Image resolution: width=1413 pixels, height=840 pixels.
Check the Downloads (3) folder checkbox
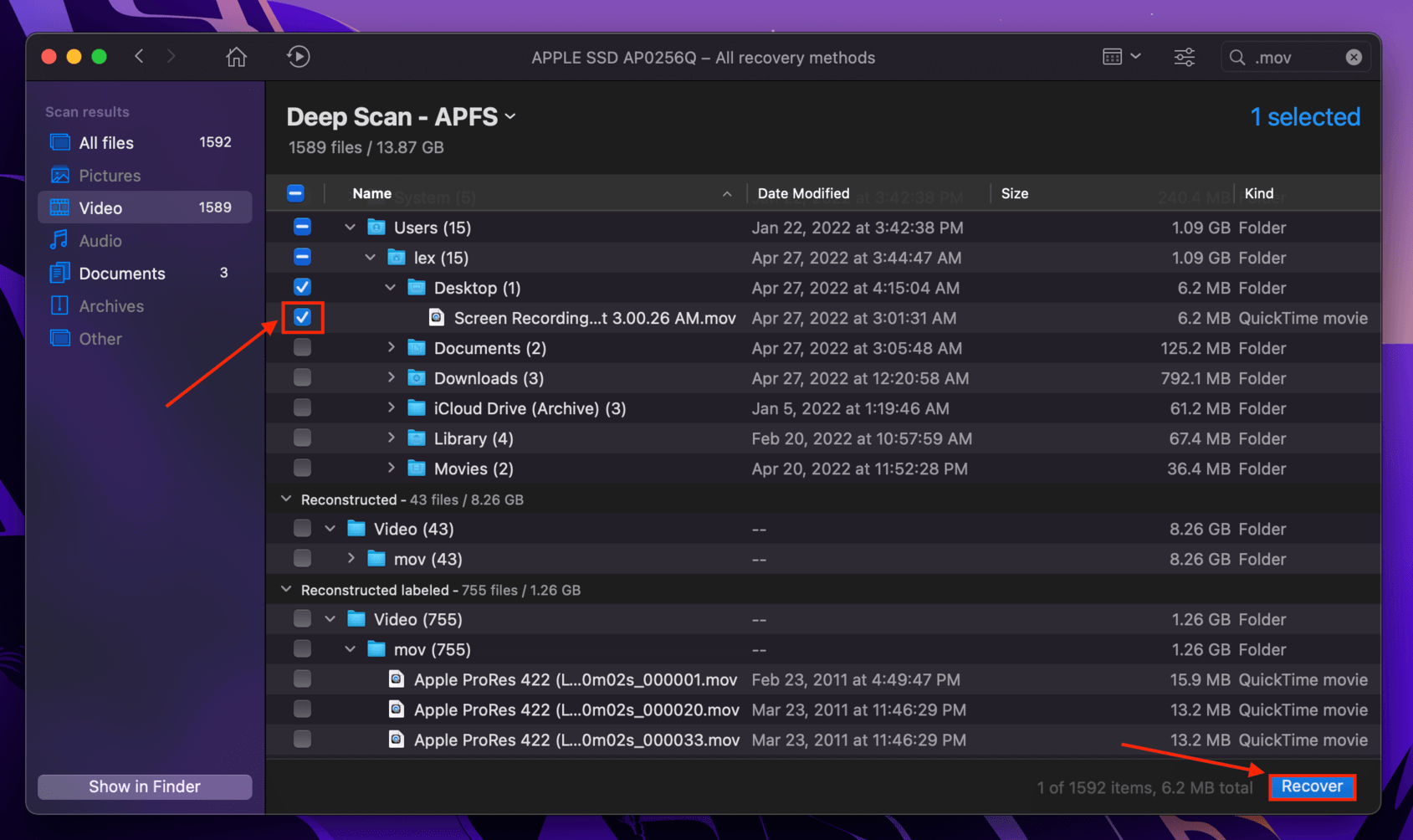tap(302, 377)
